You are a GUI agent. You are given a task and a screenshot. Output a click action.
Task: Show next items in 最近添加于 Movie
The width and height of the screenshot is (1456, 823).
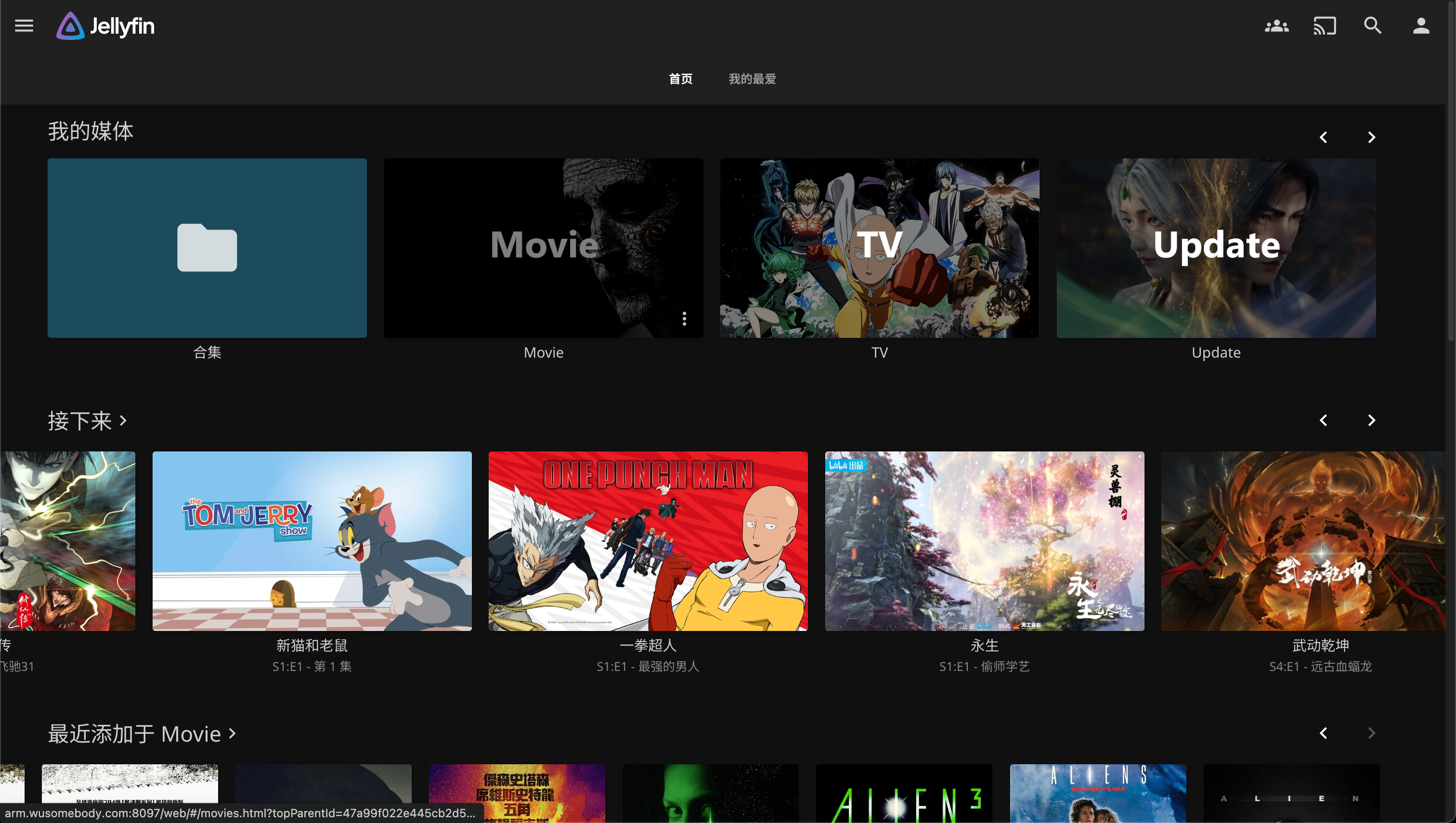point(1371,733)
